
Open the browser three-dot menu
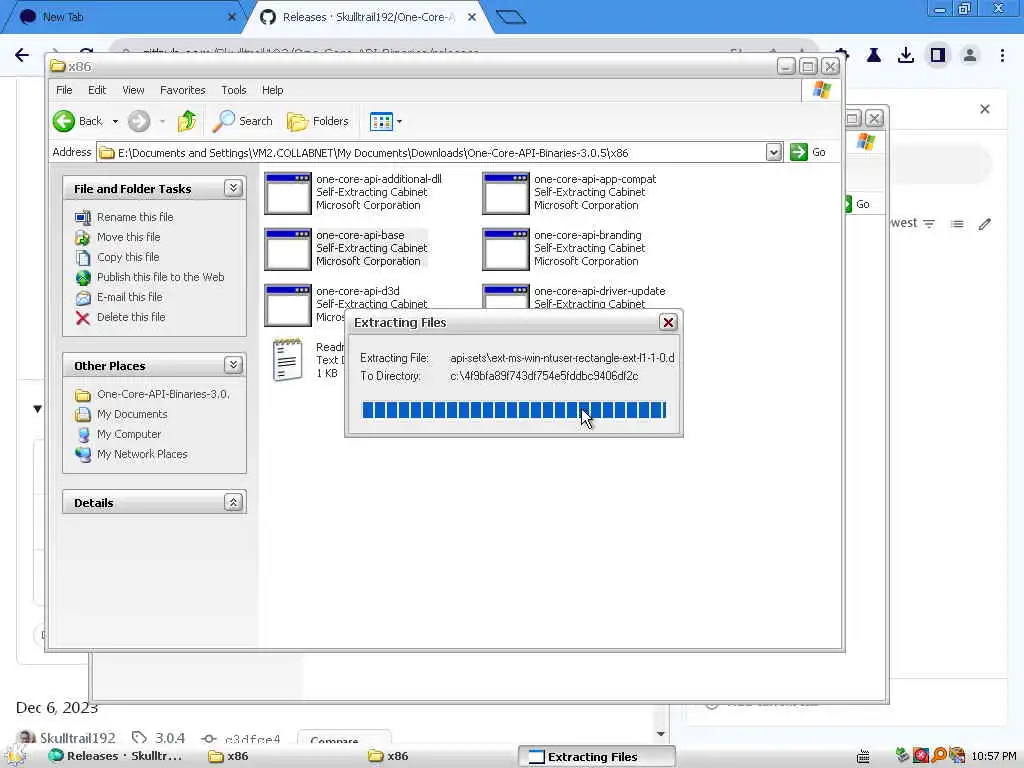[1002, 56]
